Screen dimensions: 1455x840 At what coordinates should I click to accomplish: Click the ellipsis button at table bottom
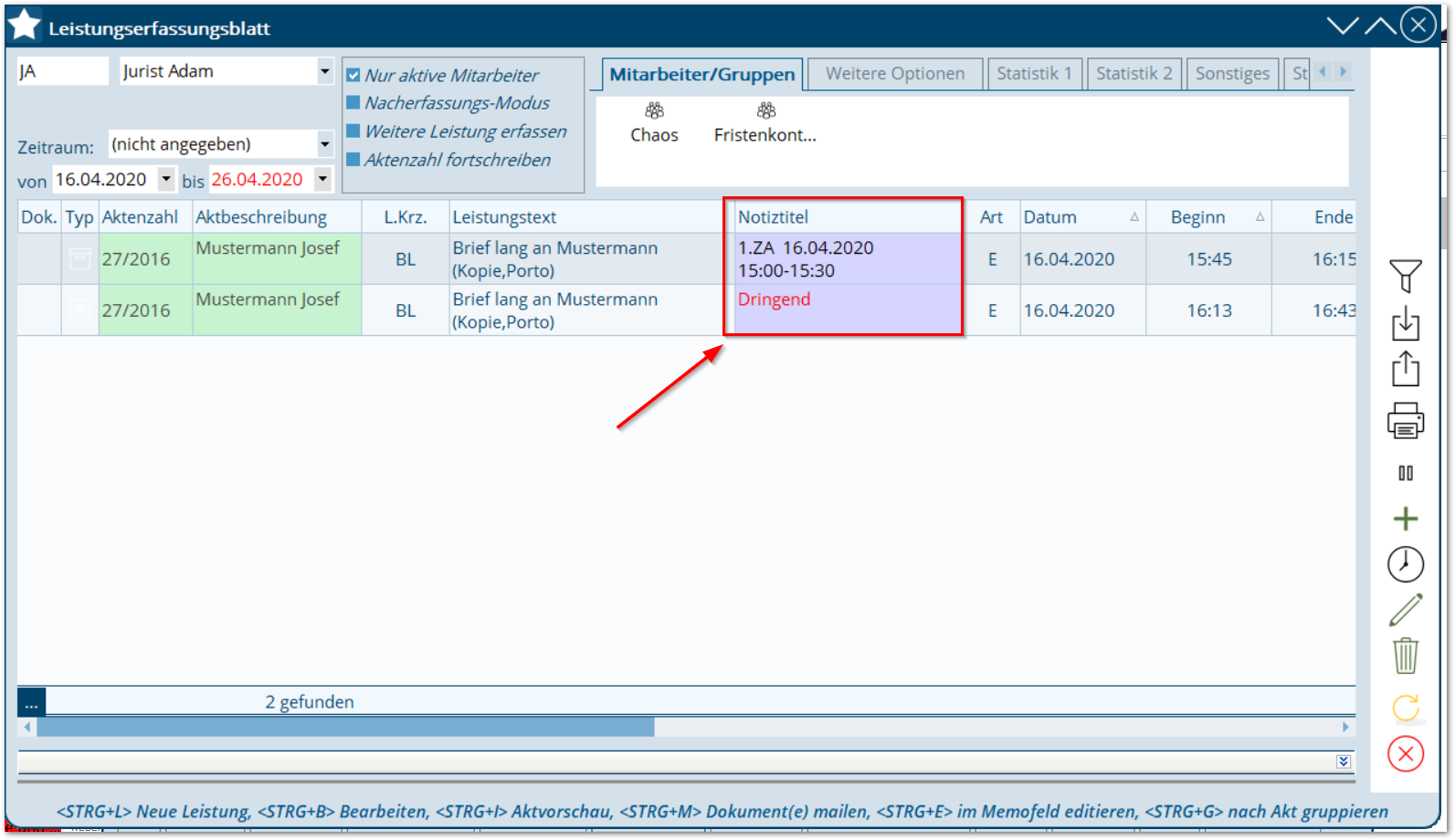[31, 702]
